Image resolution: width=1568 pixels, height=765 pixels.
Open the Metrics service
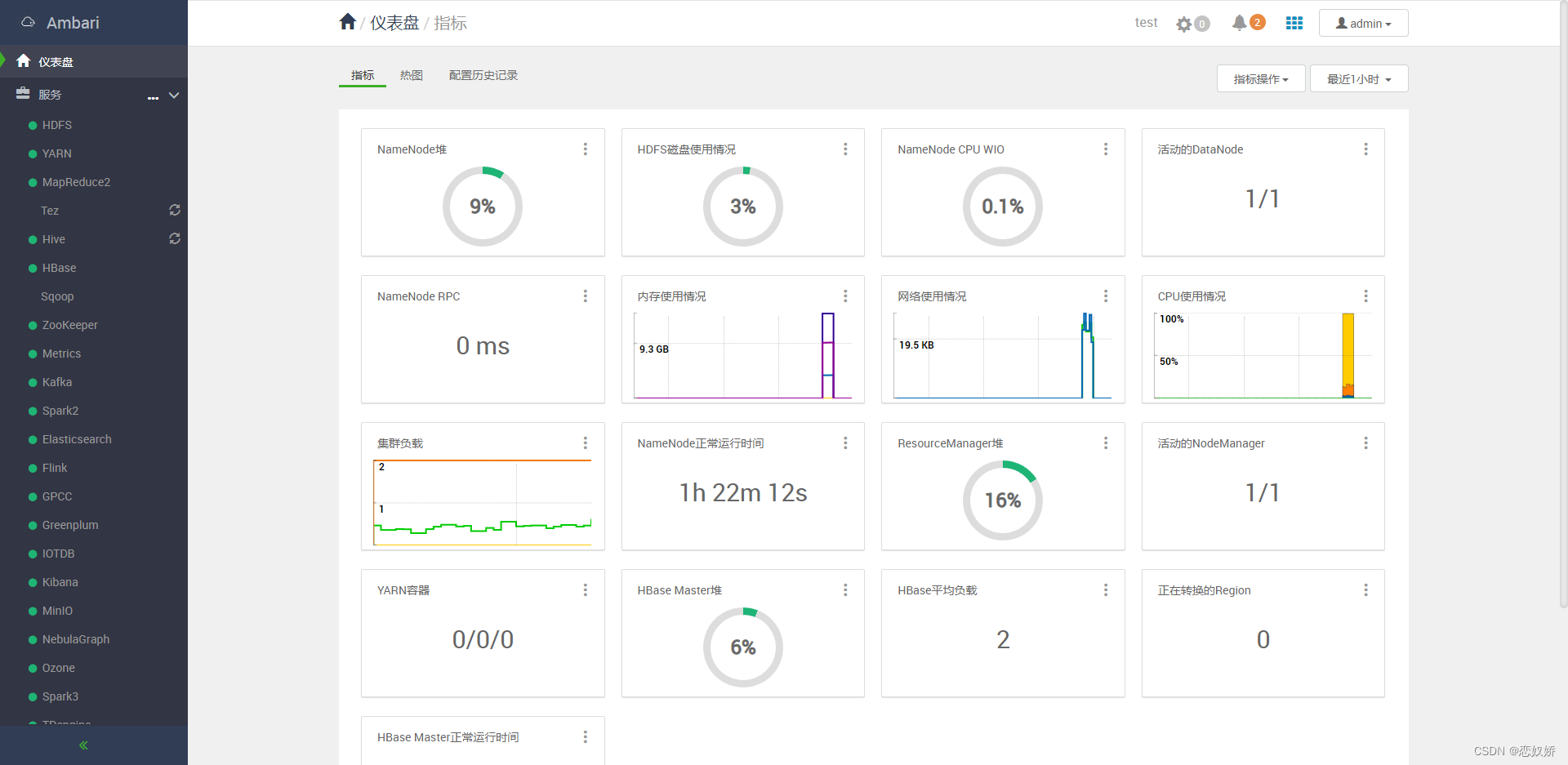click(x=61, y=354)
